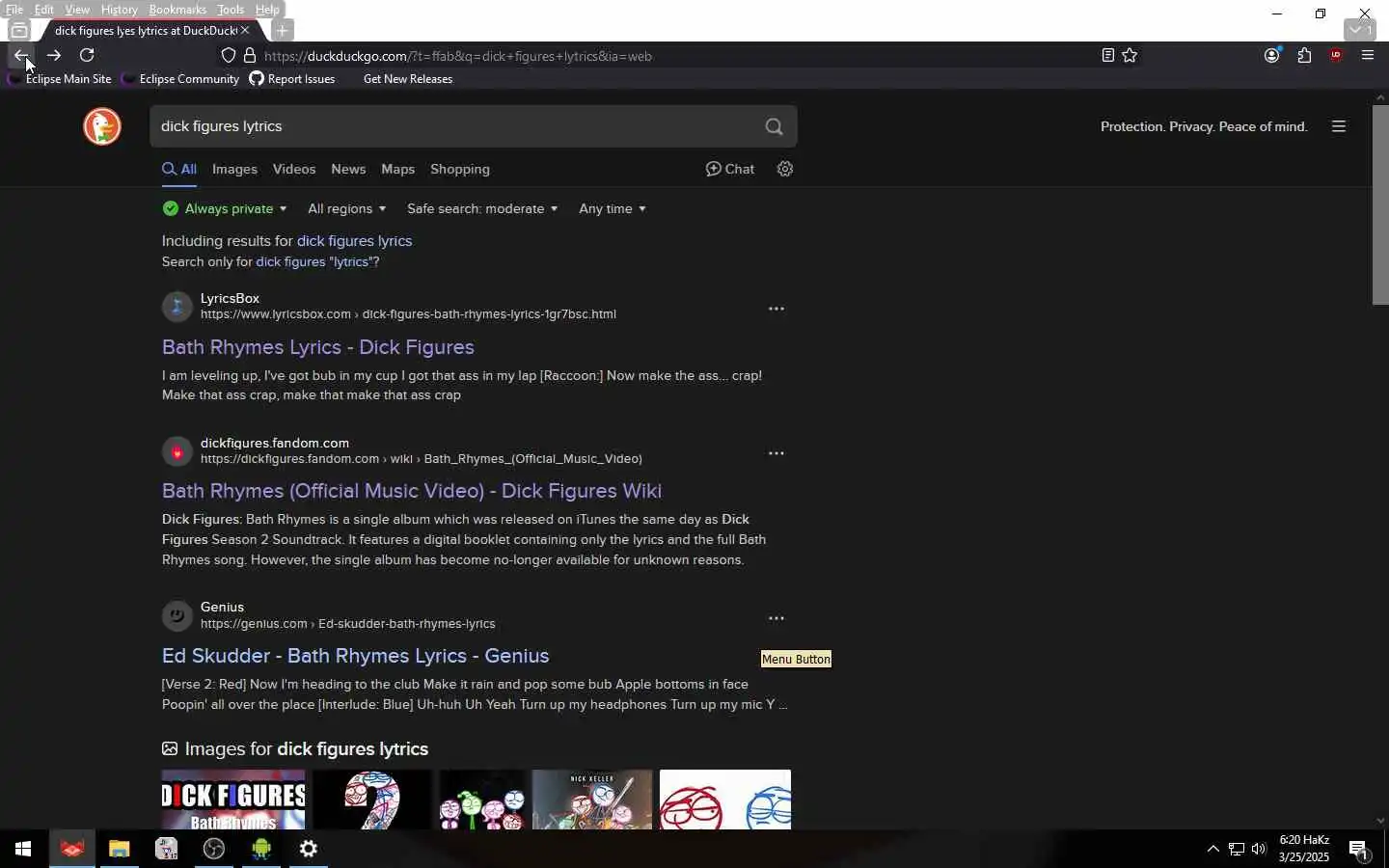Open the History menu
1389x868 pixels.
click(x=120, y=10)
